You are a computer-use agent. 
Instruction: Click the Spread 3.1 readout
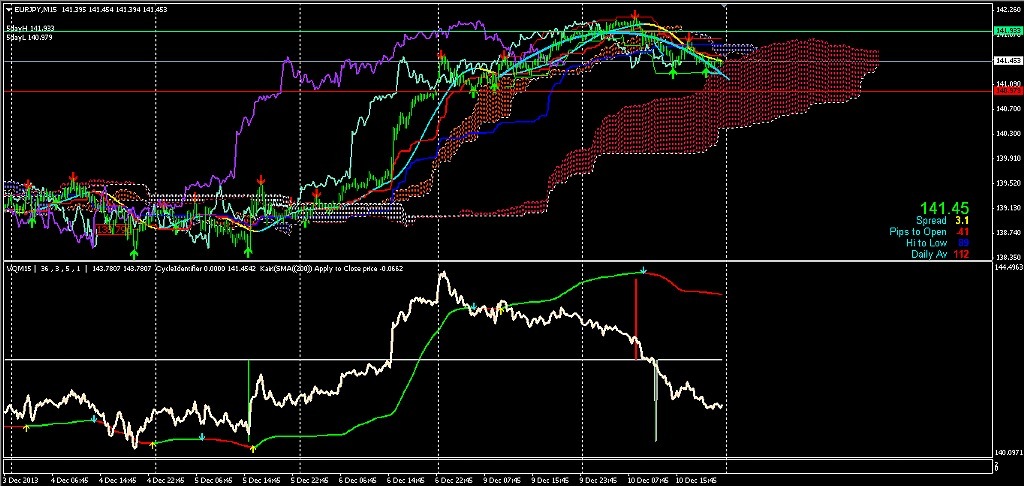click(942, 221)
